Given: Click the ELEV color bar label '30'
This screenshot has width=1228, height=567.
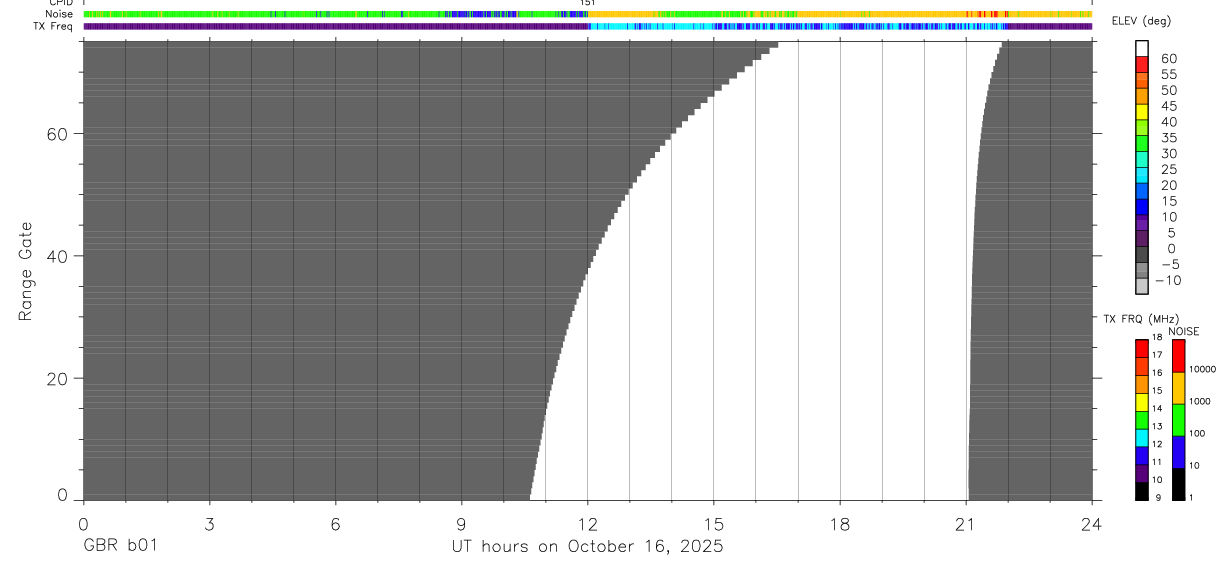Looking at the screenshot, I should coord(1169,153).
